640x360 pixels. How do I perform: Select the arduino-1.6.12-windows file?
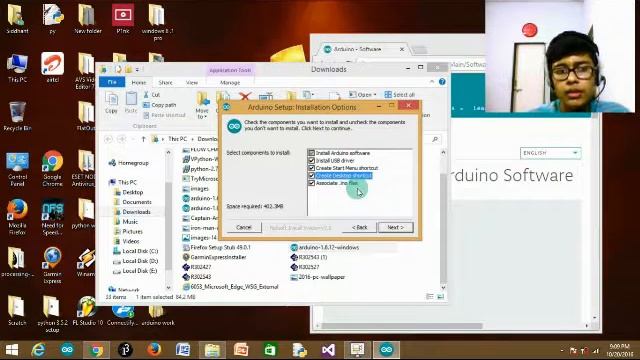click(x=324, y=247)
